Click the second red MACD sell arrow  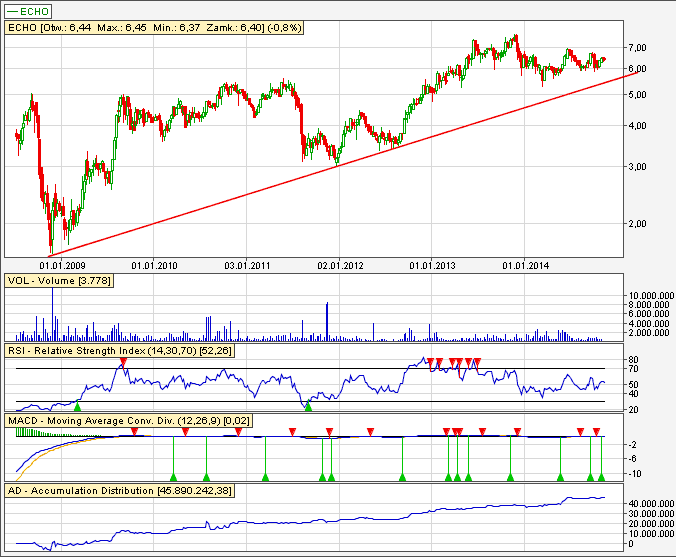pos(186,432)
